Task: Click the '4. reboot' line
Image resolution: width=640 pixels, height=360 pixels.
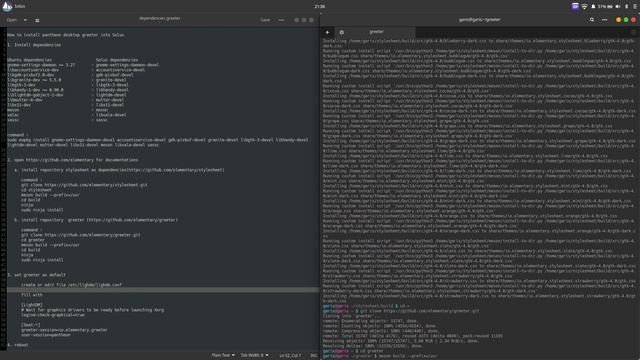Action: [18, 345]
